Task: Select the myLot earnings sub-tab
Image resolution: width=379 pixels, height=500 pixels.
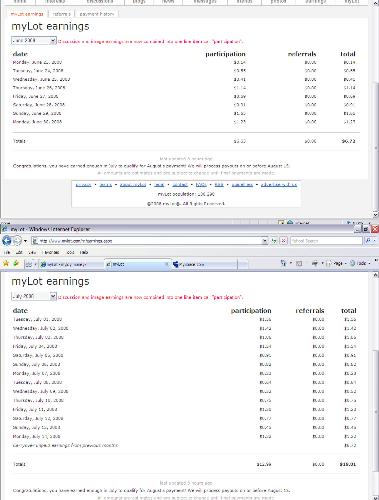Action: pos(27,14)
